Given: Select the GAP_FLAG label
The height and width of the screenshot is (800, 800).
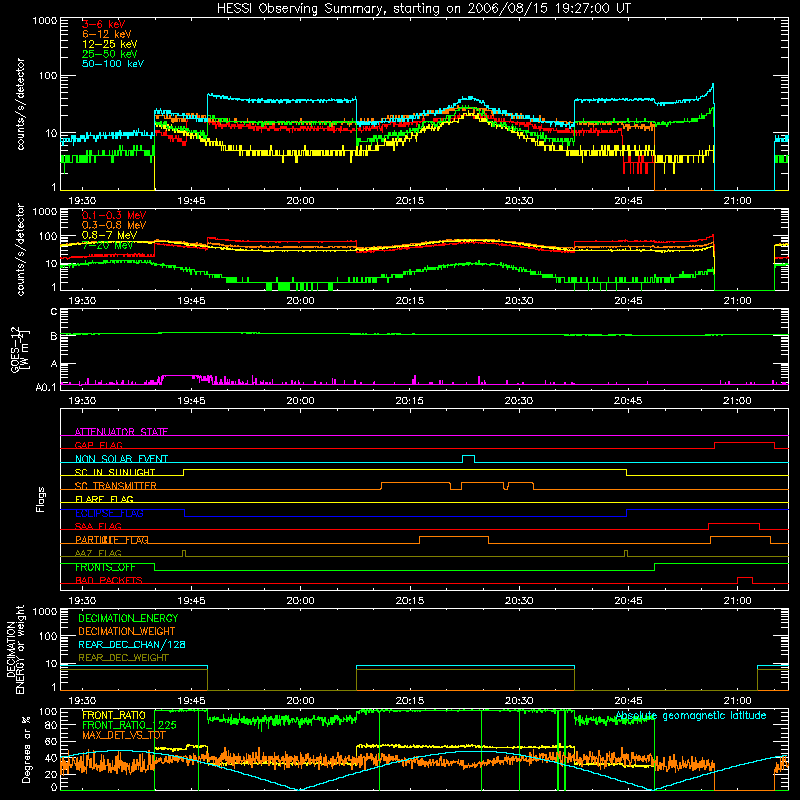Looking at the screenshot, I should point(99,445).
